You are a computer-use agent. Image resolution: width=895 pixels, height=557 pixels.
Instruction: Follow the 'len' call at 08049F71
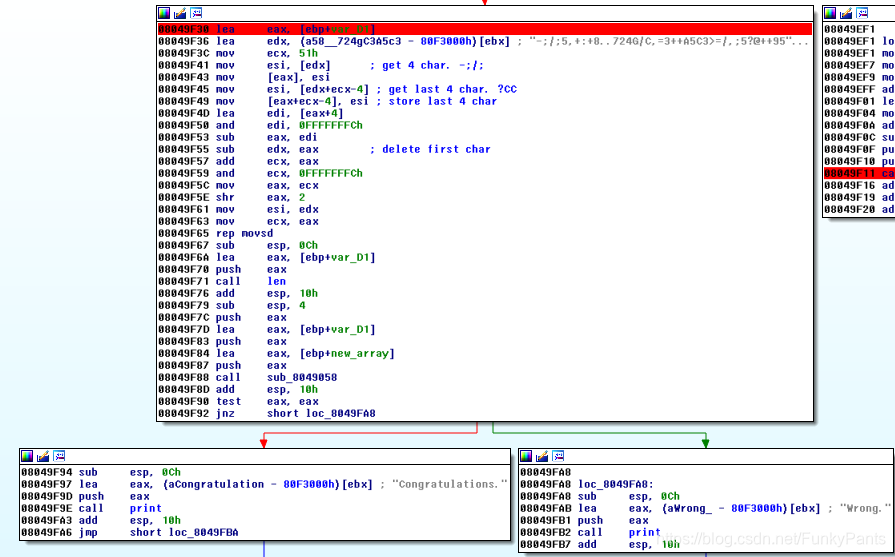[x=276, y=281]
